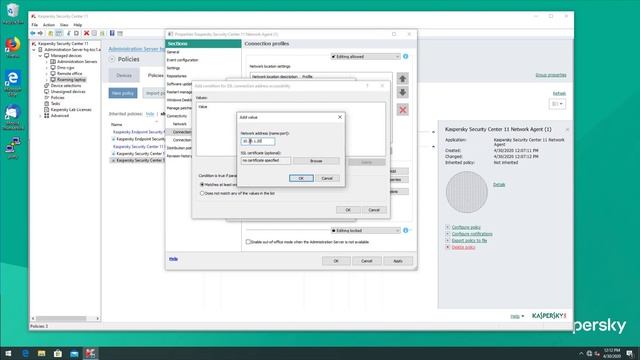
Task: Enable out-of-office mode checkbox
Action: click(248, 242)
